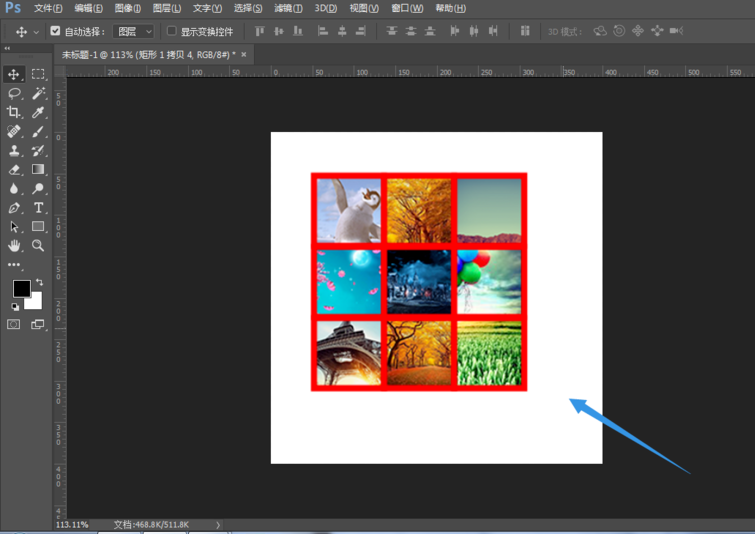Activate the Pen tool
The width and height of the screenshot is (755, 534).
[x=14, y=208]
